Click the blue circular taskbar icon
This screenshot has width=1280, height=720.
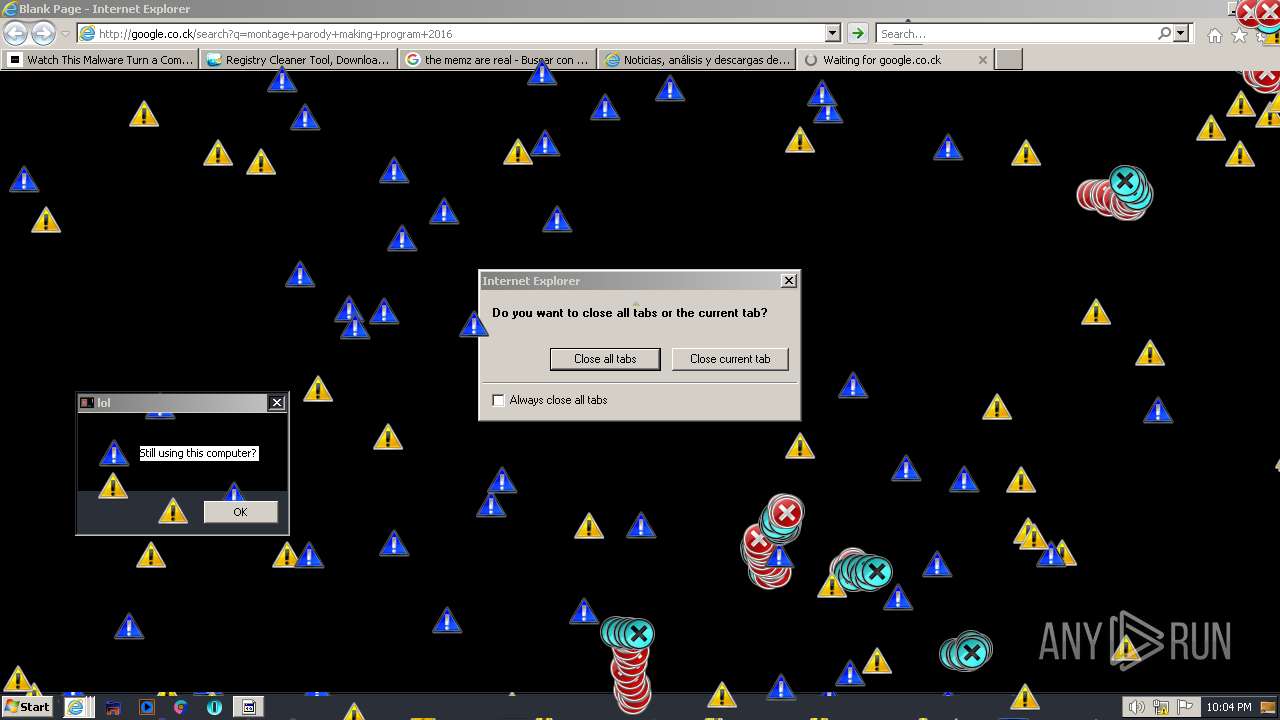tap(214, 707)
